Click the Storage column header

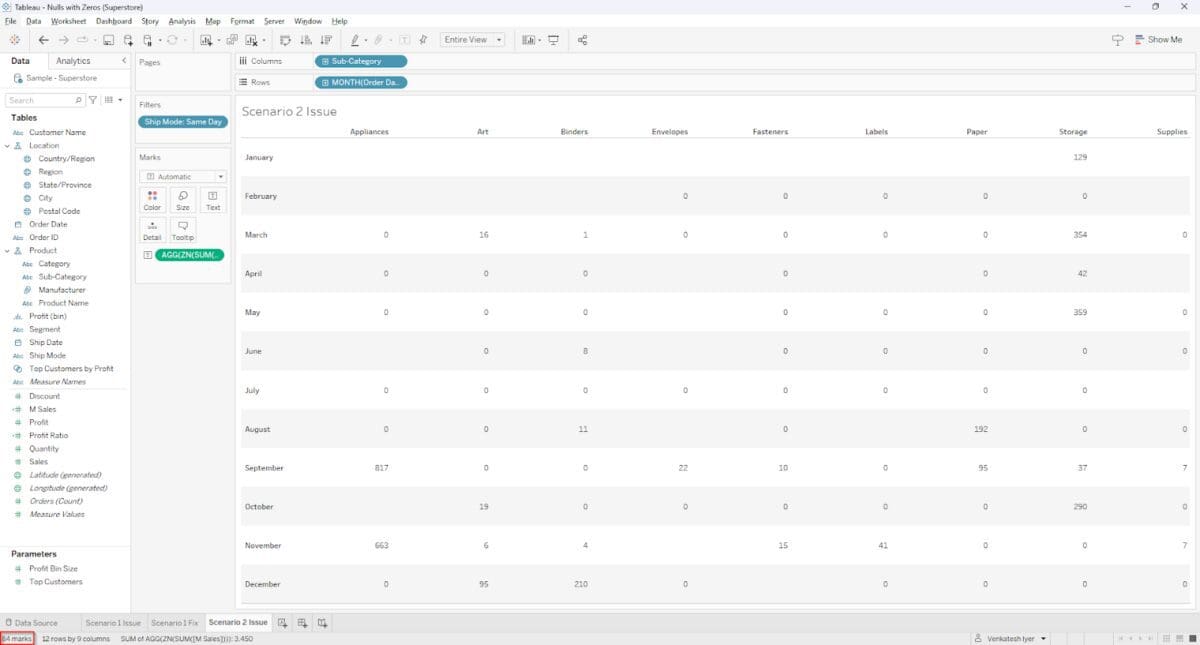tap(1073, 132)
